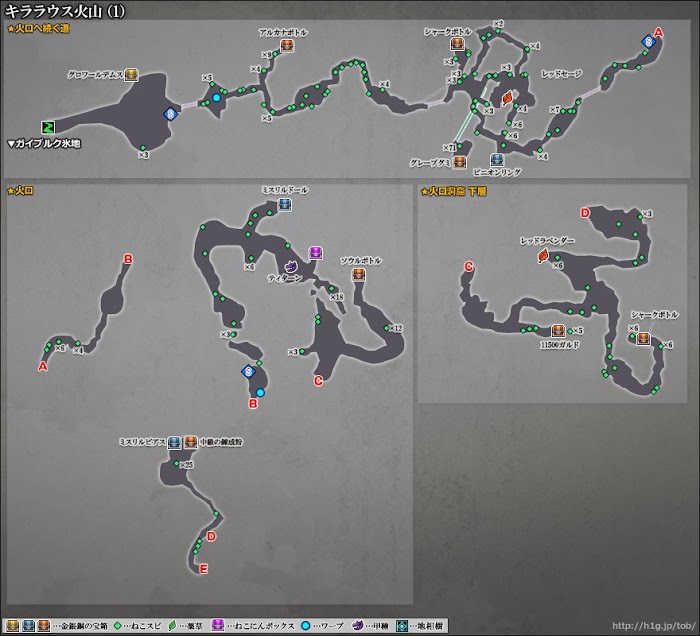Select the ★火口洞窟 下層 section heading
The image size is (700, 636).
tap(454, 191)
